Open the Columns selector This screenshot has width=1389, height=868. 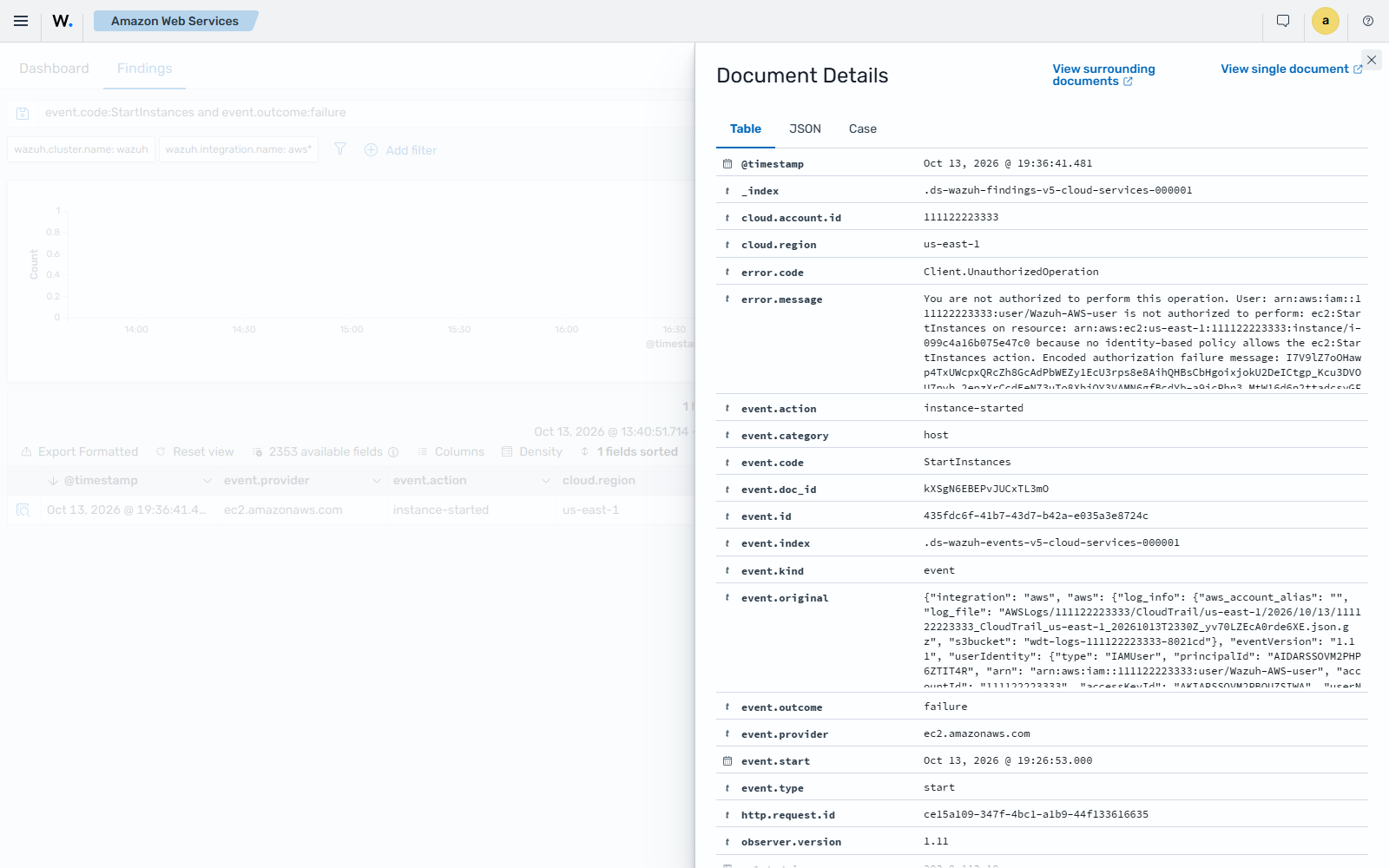451,452
